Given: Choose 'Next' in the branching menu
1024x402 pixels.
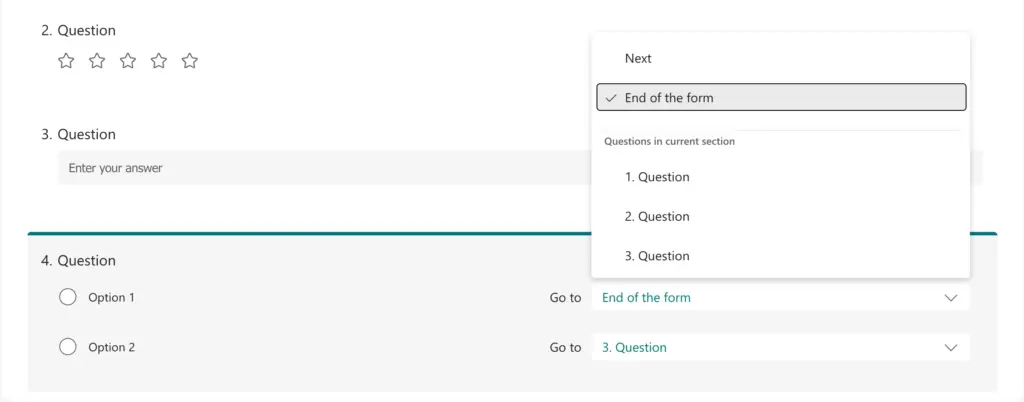Looking at the screenshot, I should tap(639, 59).
